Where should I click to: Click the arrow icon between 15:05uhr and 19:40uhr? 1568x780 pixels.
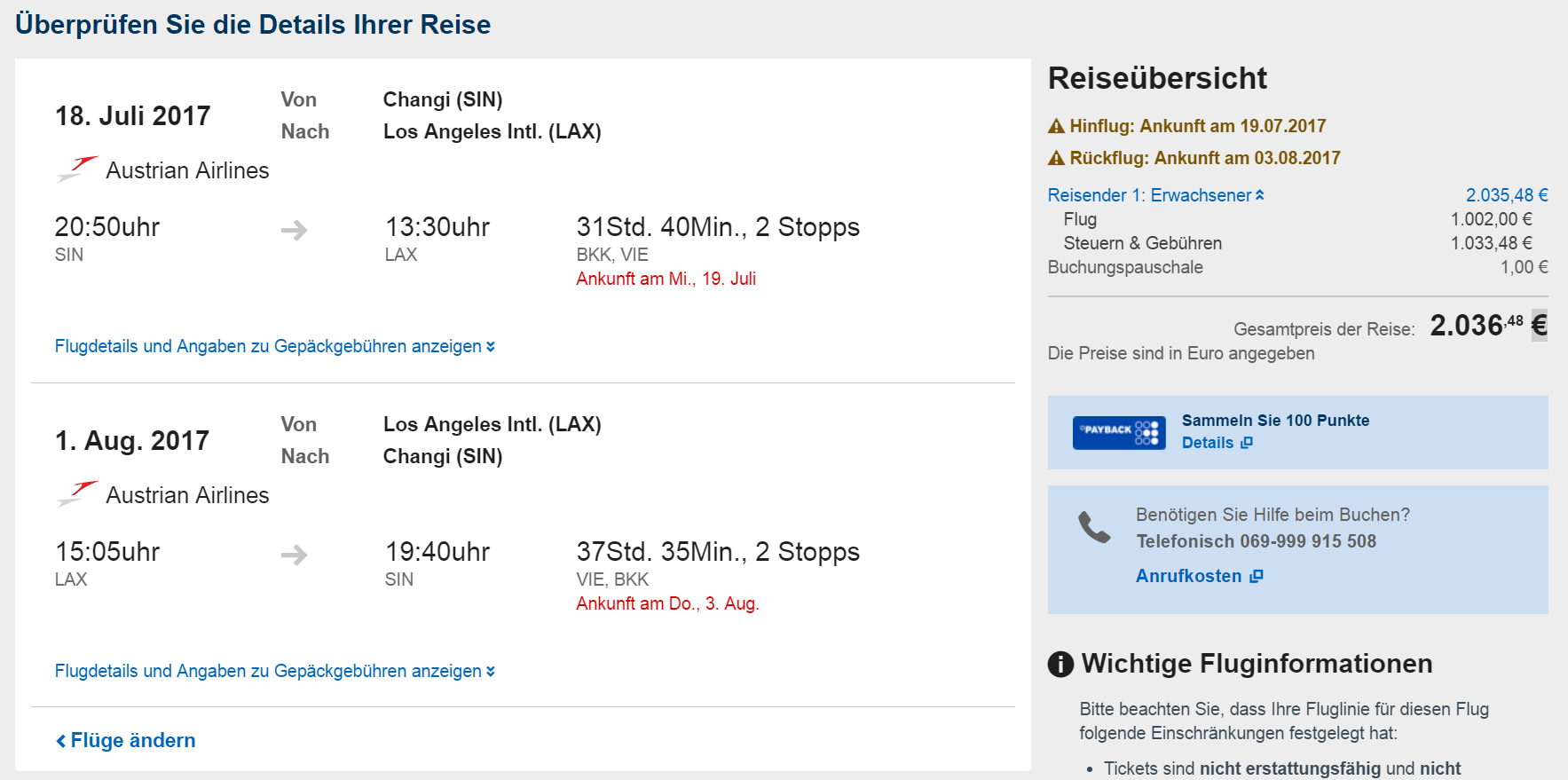pos(294,555)
